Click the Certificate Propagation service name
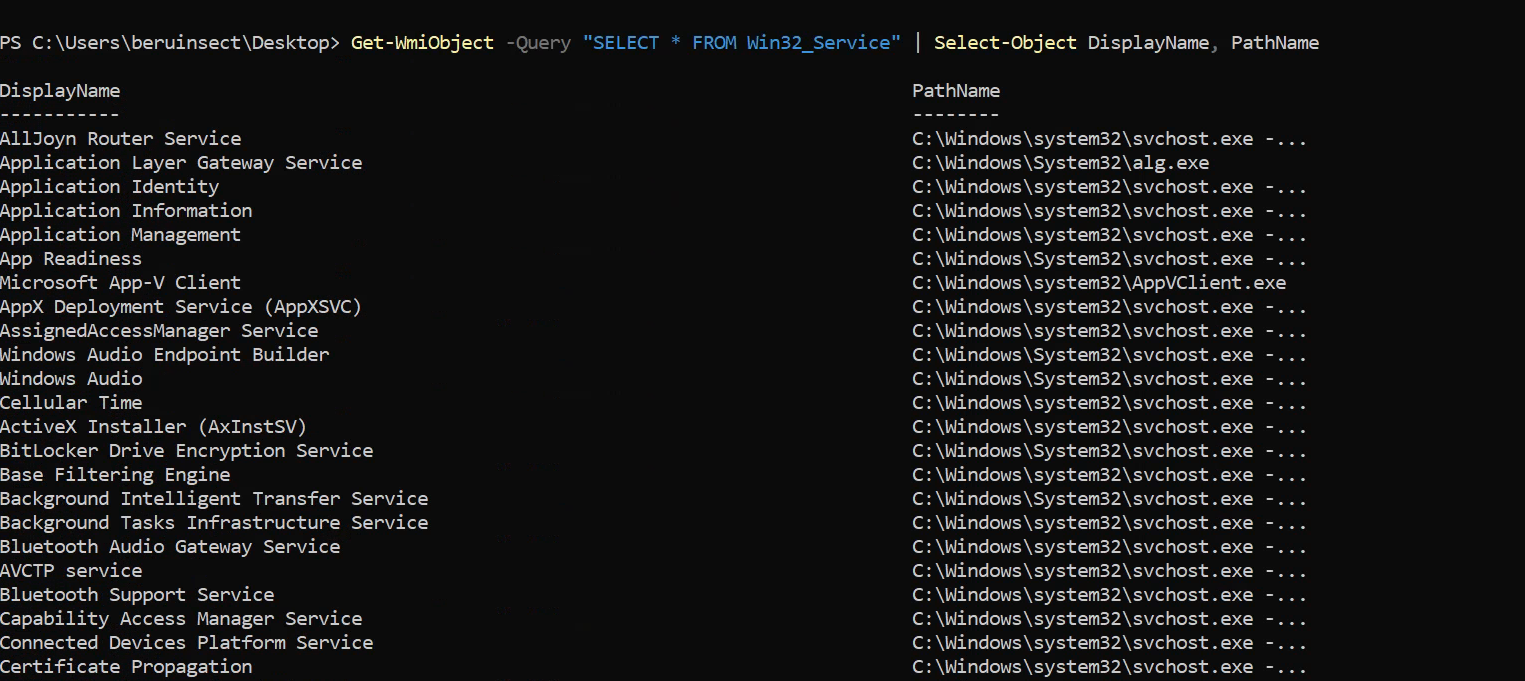This screenshot has height=681, width=1525. (x=126, y=667)
